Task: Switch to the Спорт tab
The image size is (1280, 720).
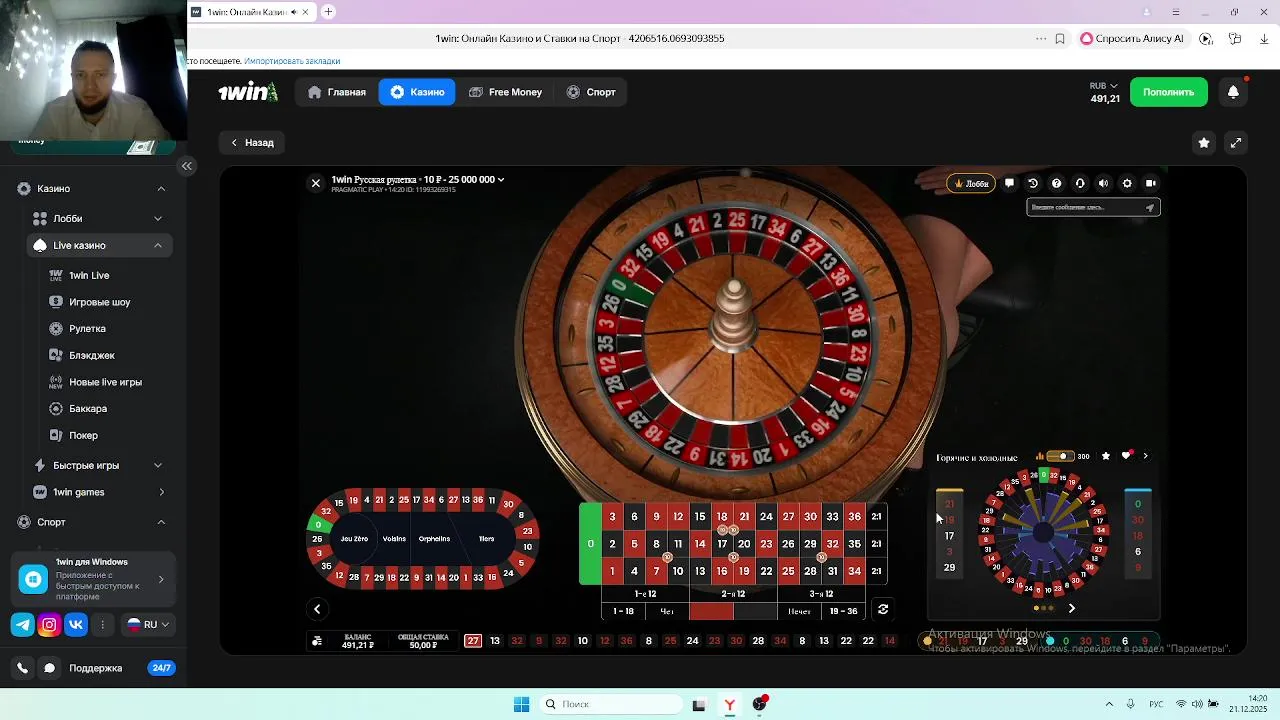Action: (x=591, y=92)
